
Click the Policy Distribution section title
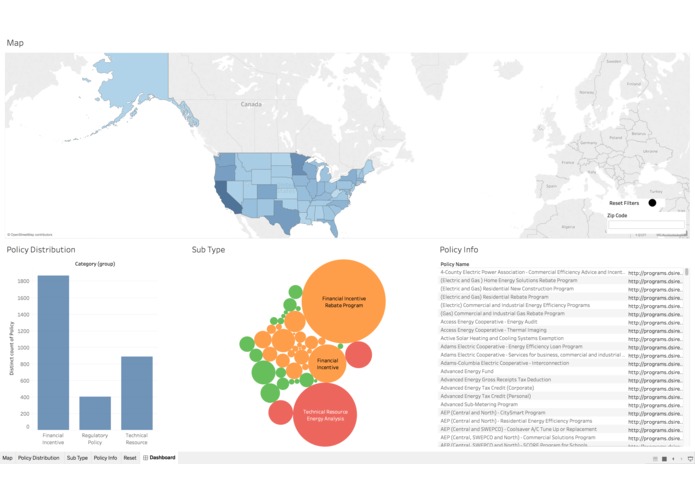tap(41, 250)
